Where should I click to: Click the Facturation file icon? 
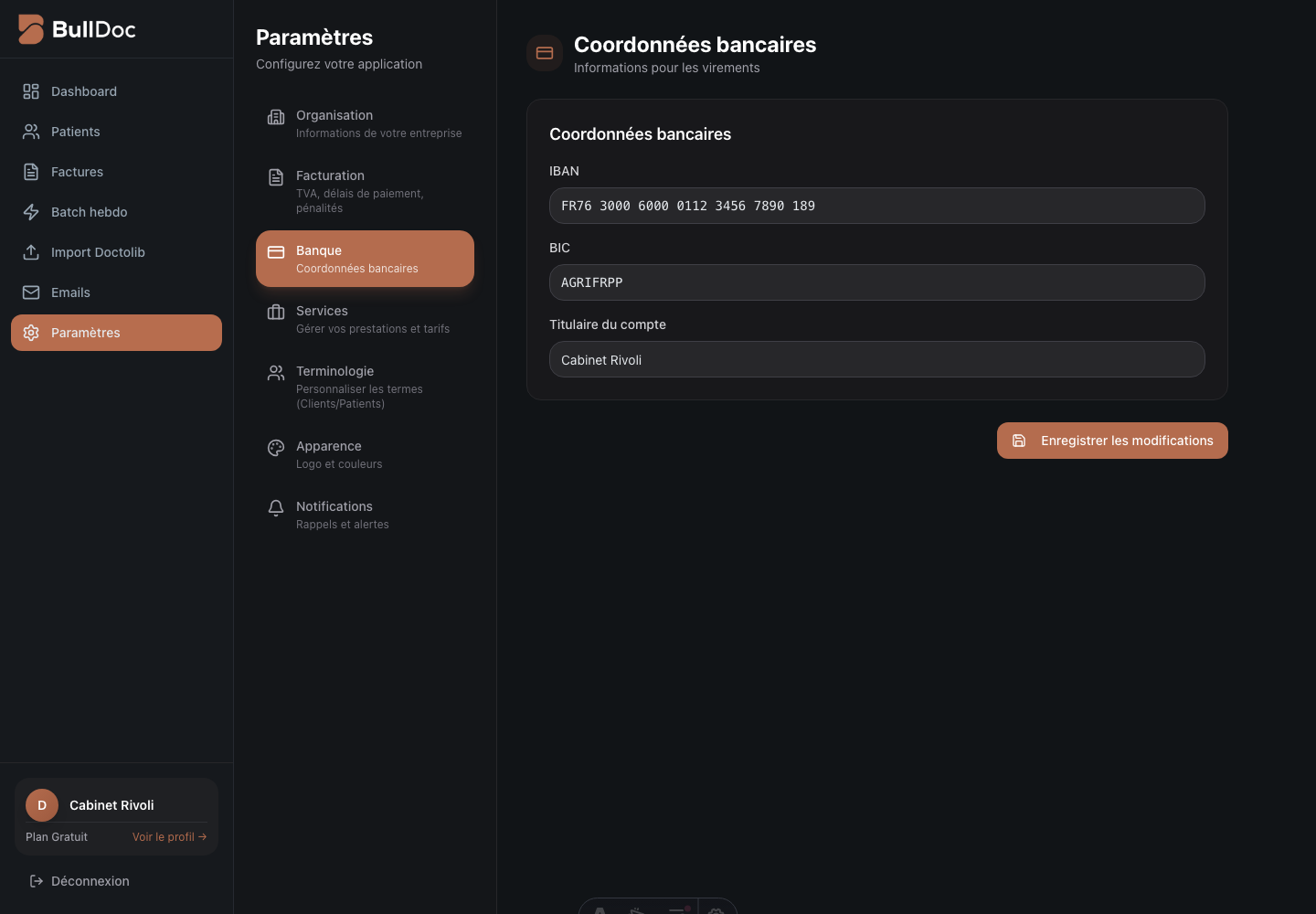(276, 177)
